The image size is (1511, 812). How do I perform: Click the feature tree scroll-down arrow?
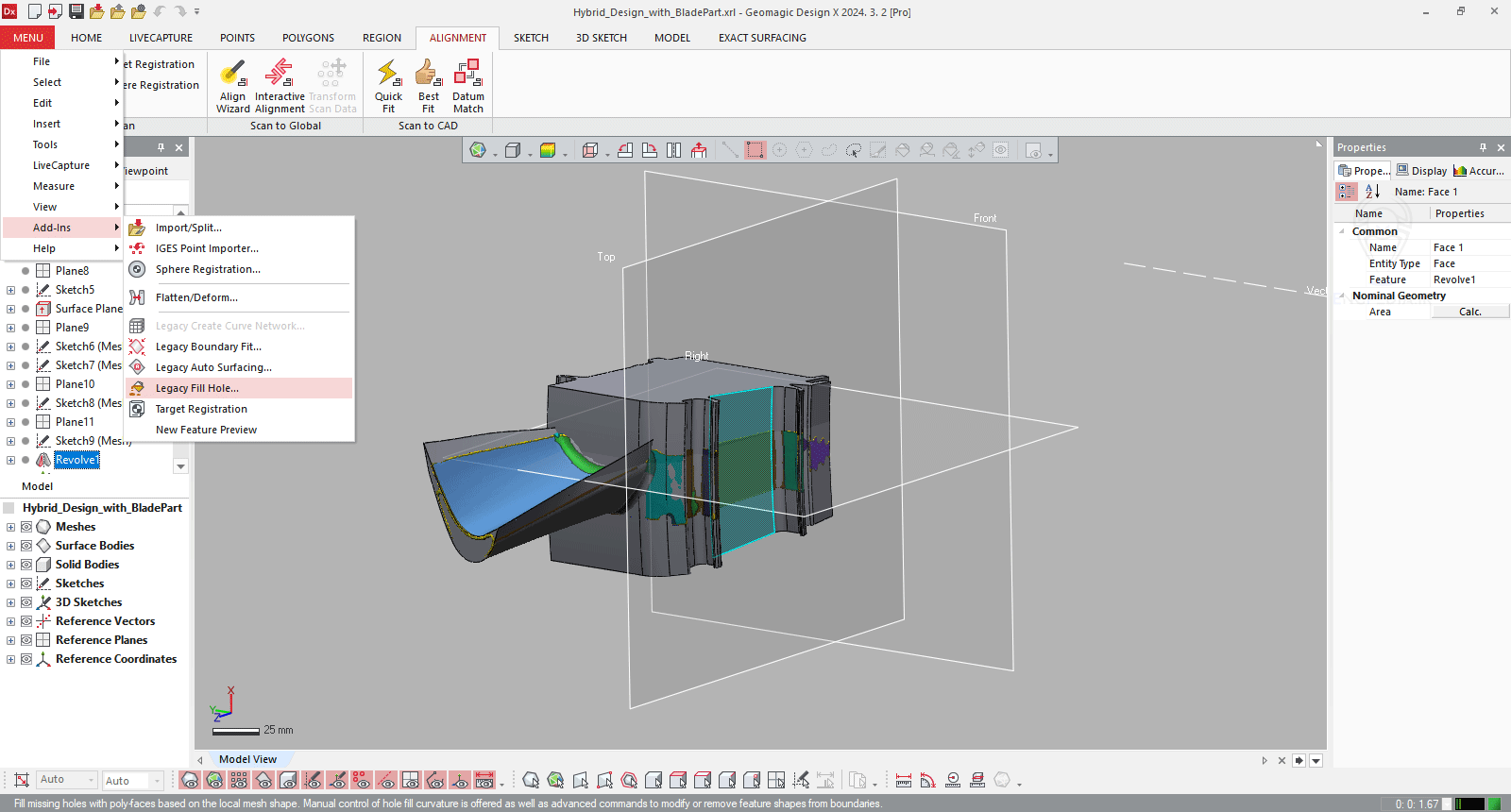click(x=180, y=466)
